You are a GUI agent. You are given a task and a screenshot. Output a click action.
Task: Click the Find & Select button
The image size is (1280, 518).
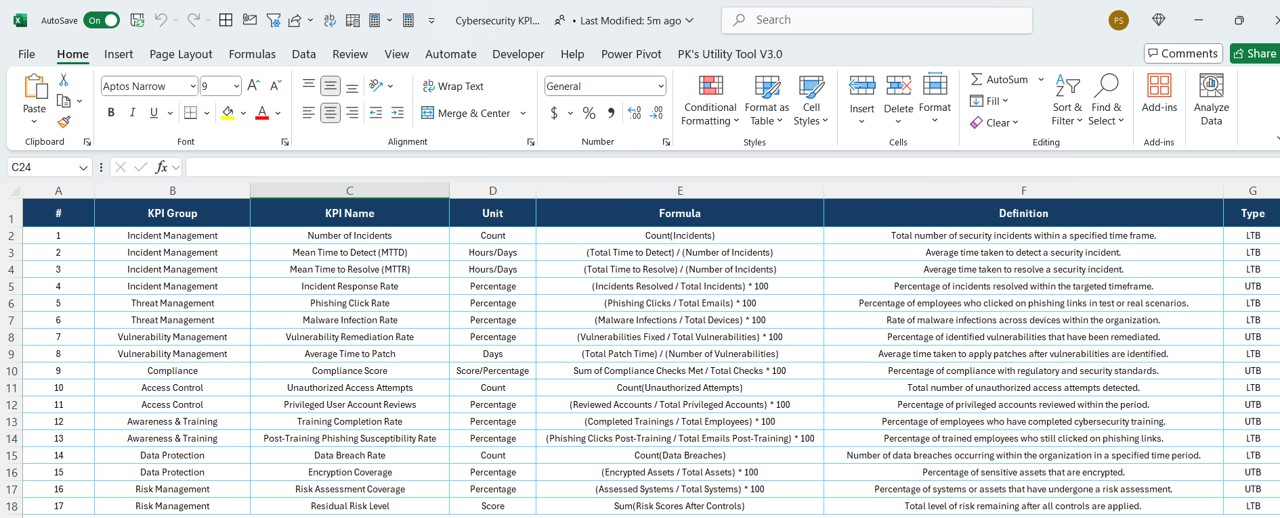(x=1107, y=100)
